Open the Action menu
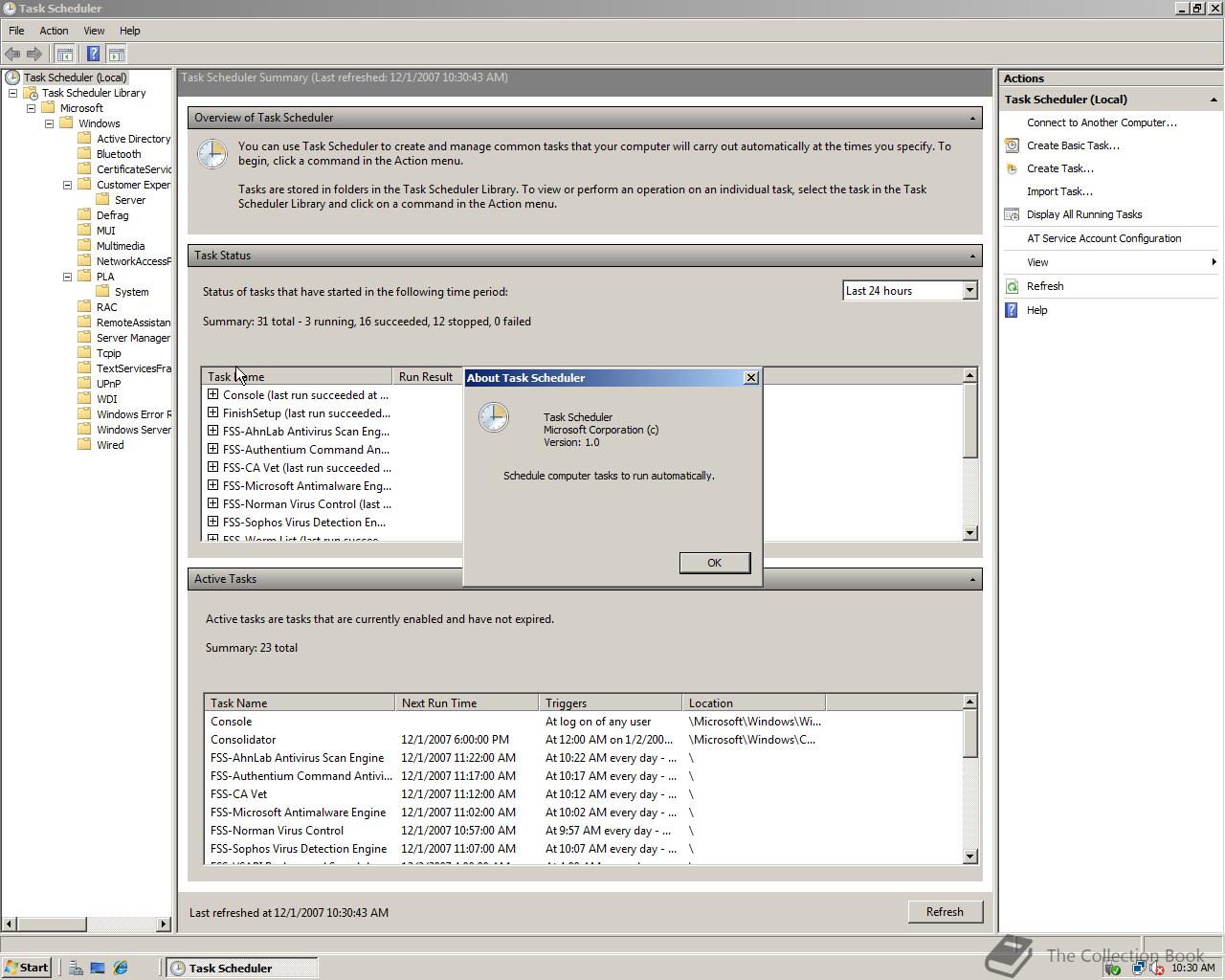The width and height of the screenshot is (1225, 980). click(x=54, y=31)
